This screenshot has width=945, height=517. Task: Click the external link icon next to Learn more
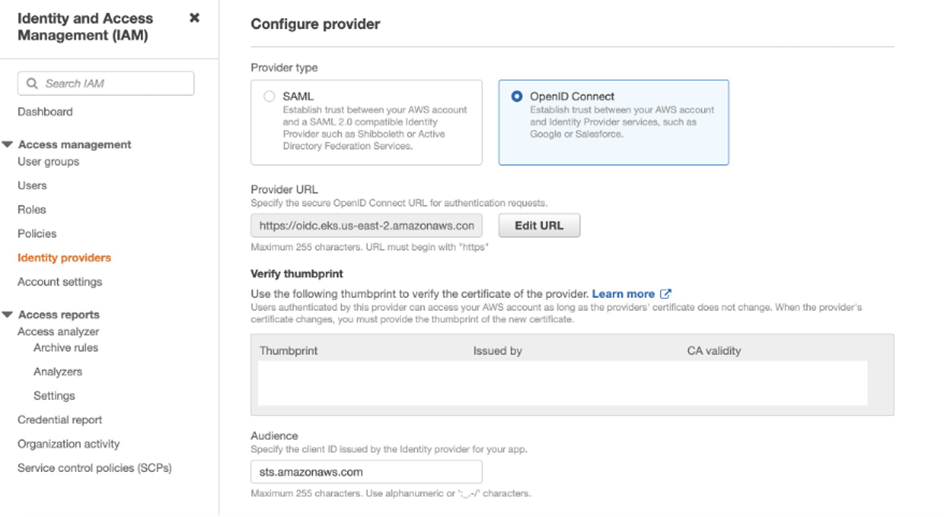(665, 294)
